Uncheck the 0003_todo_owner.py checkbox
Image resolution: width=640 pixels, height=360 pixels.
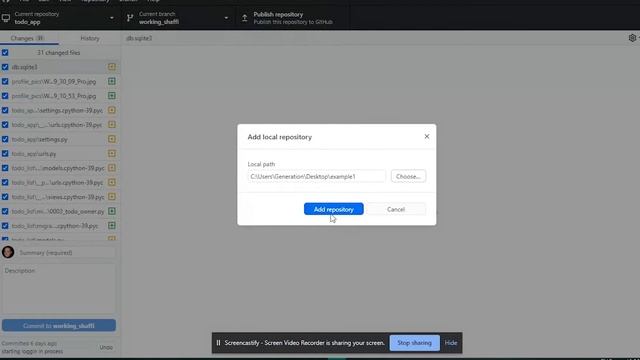point(5,211)
